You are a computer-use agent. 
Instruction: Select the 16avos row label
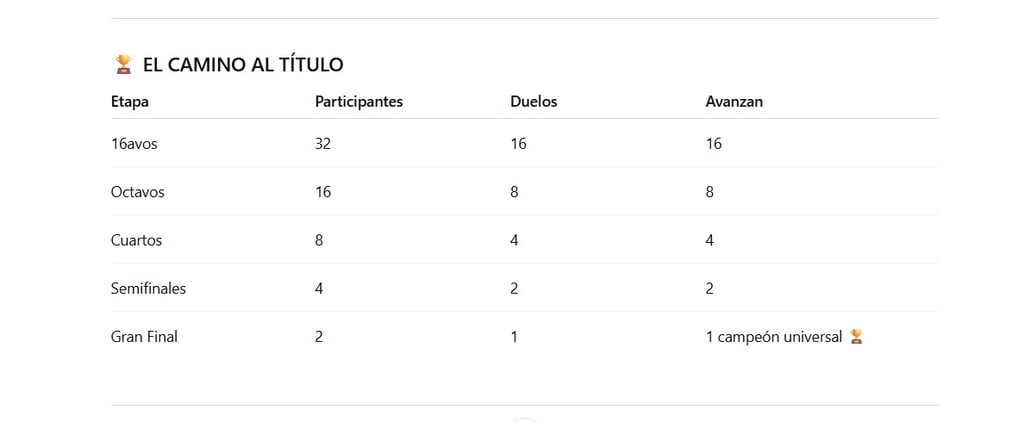click(134, 144)
